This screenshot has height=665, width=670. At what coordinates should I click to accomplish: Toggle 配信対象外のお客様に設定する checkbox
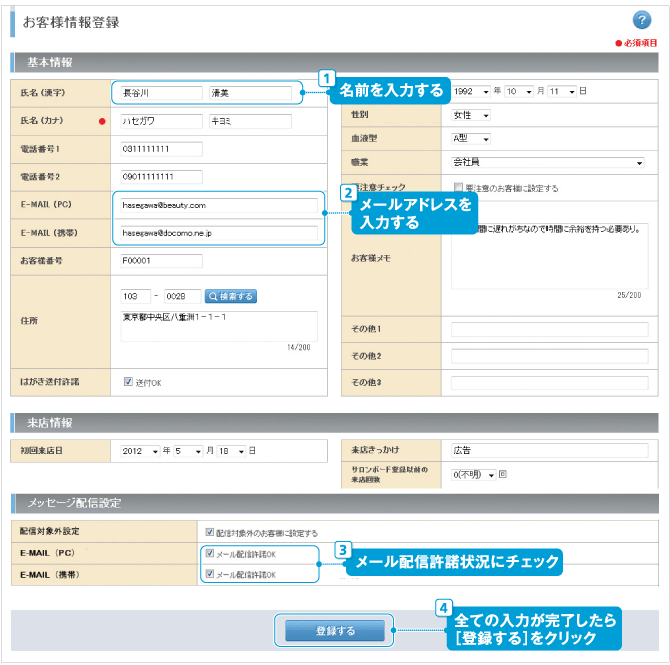pos(209,532)
